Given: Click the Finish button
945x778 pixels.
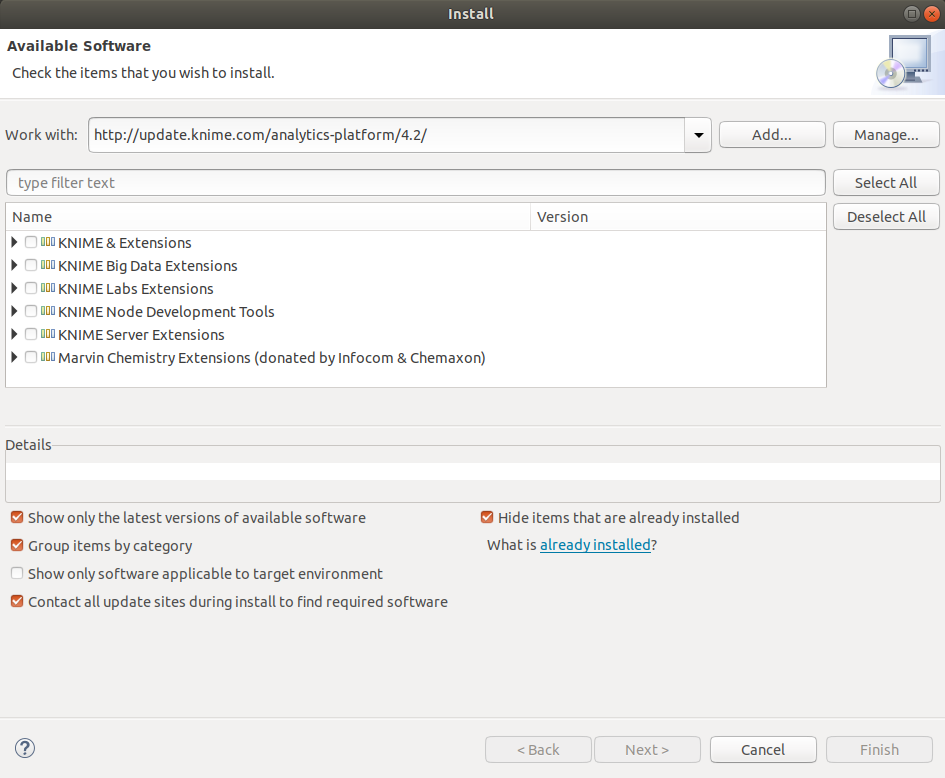Looking at the screenshot, I should tap(879, 750).
